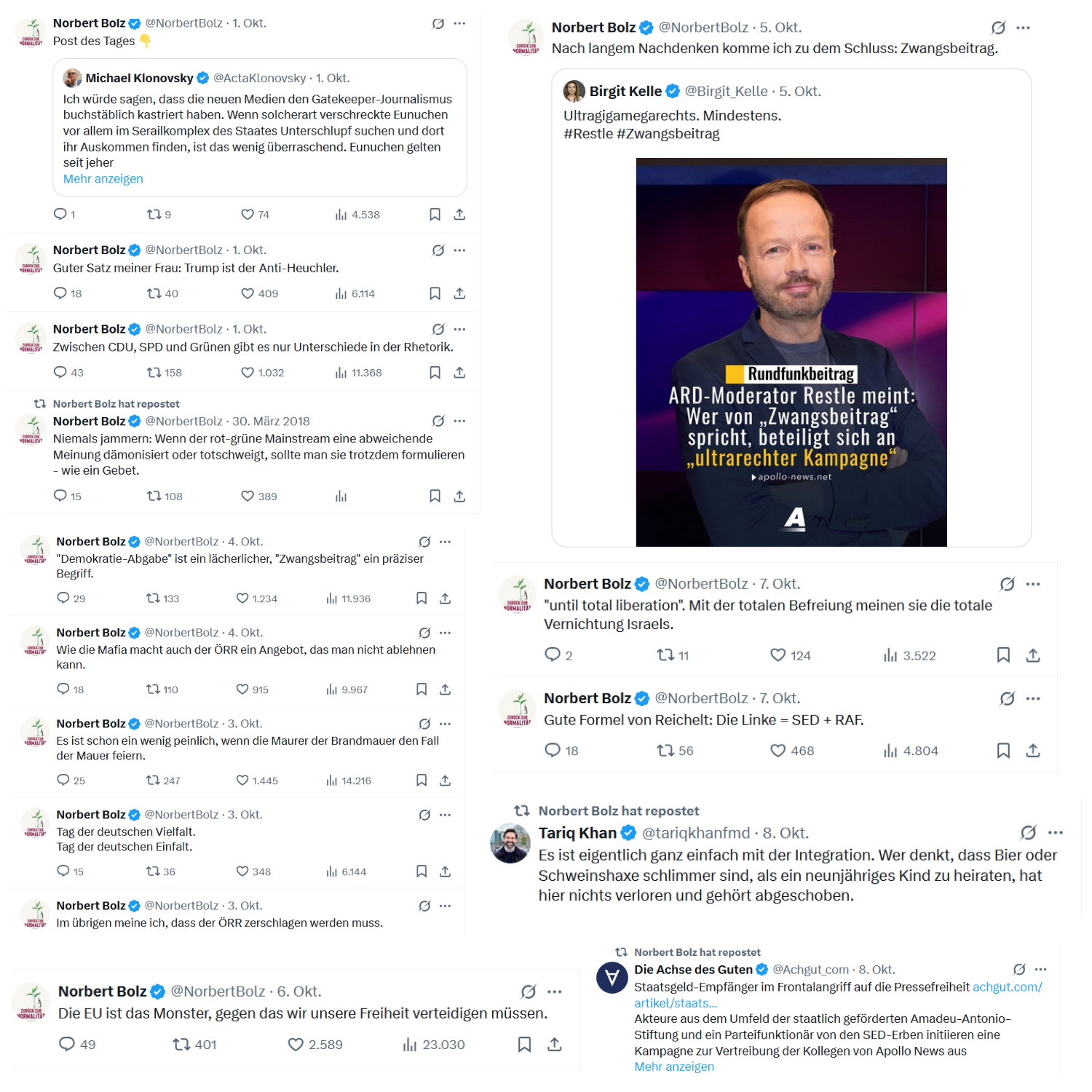Open the achgut.com article link
Viewport: 1092px width, 1092px height.
tap(838, 995)
